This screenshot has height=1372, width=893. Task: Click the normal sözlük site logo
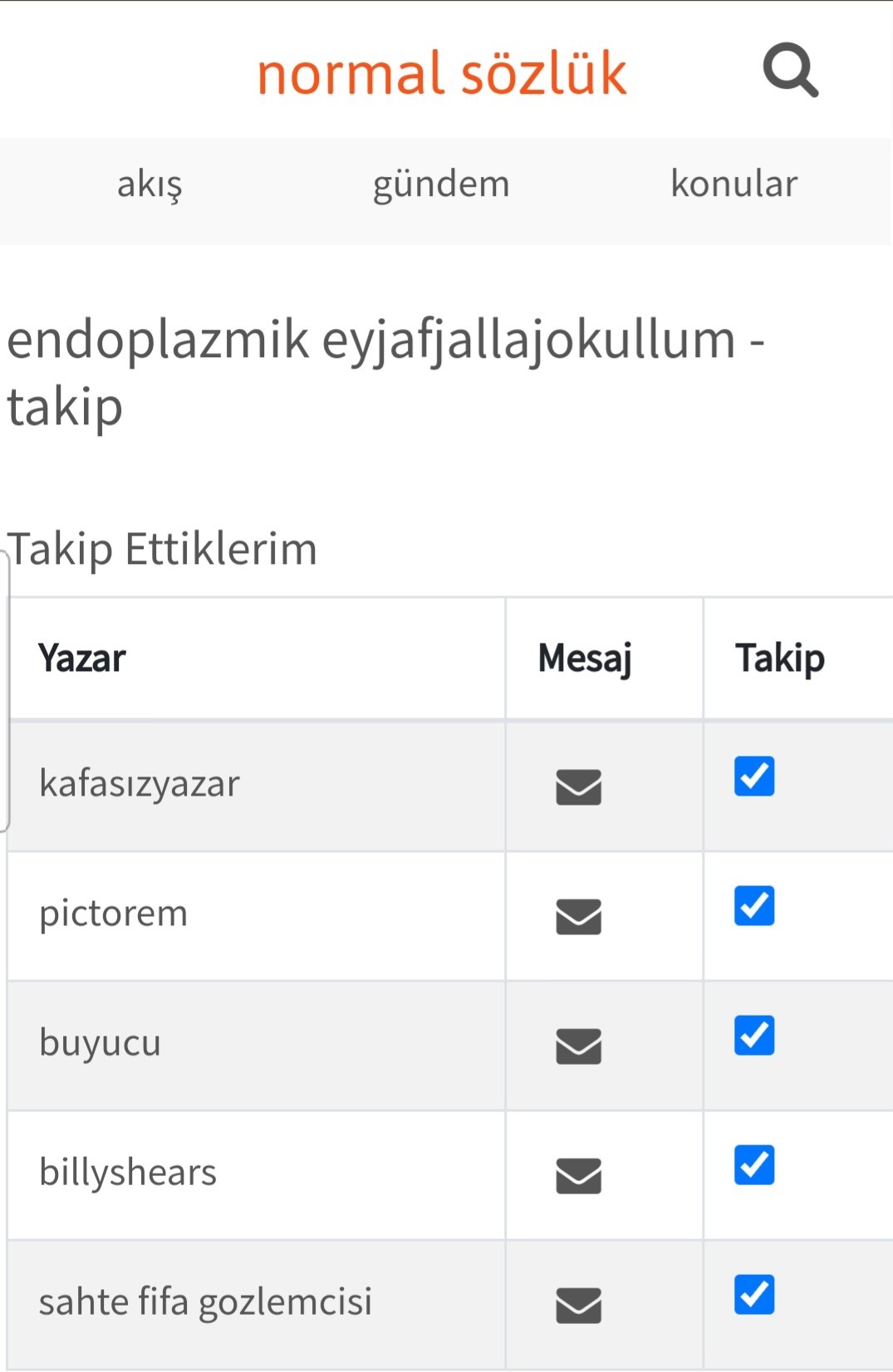(x=441, y=73)
